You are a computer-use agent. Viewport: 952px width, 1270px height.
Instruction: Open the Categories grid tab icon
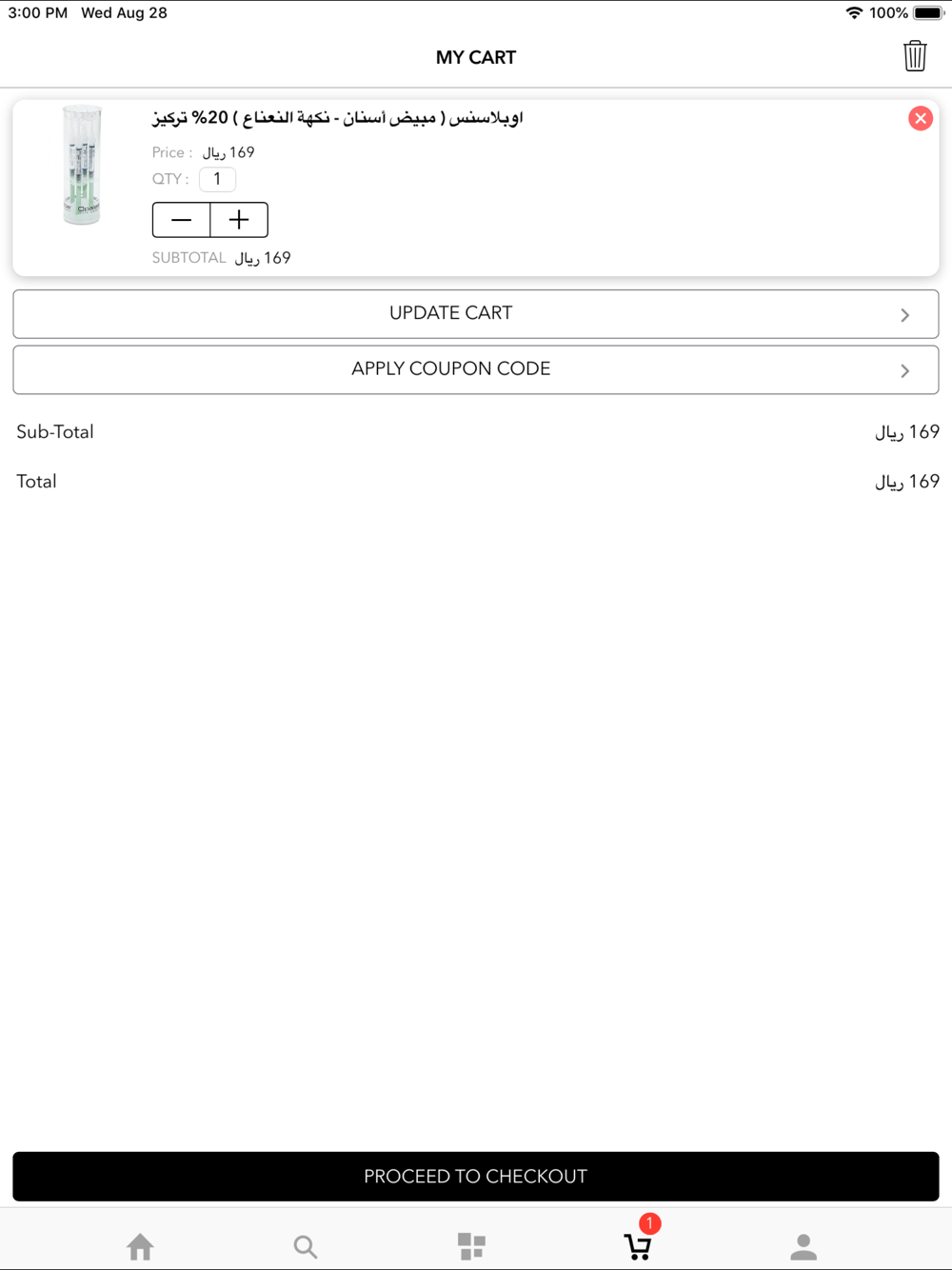click(471, 1246)
